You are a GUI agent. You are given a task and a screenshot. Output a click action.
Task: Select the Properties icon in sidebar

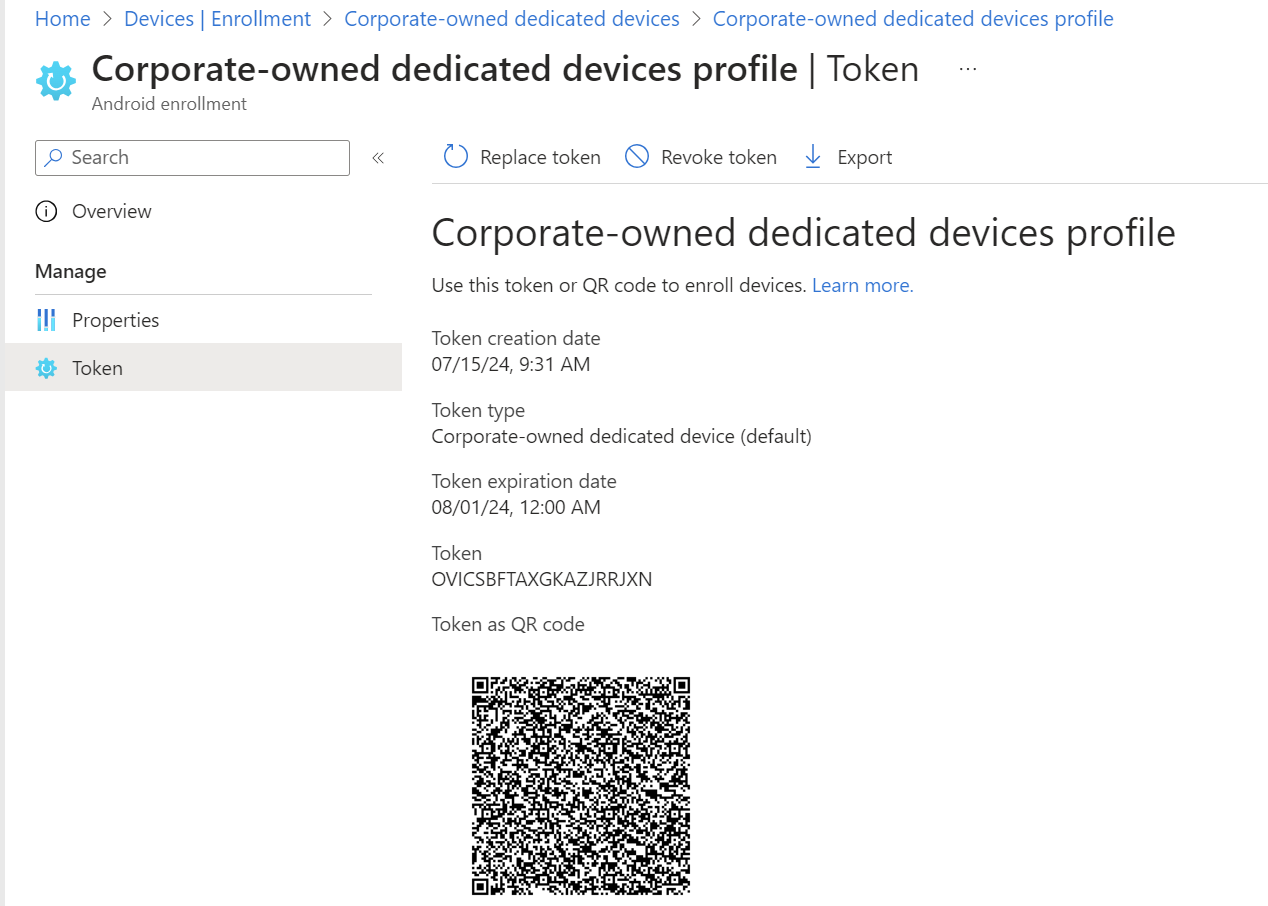47,319
